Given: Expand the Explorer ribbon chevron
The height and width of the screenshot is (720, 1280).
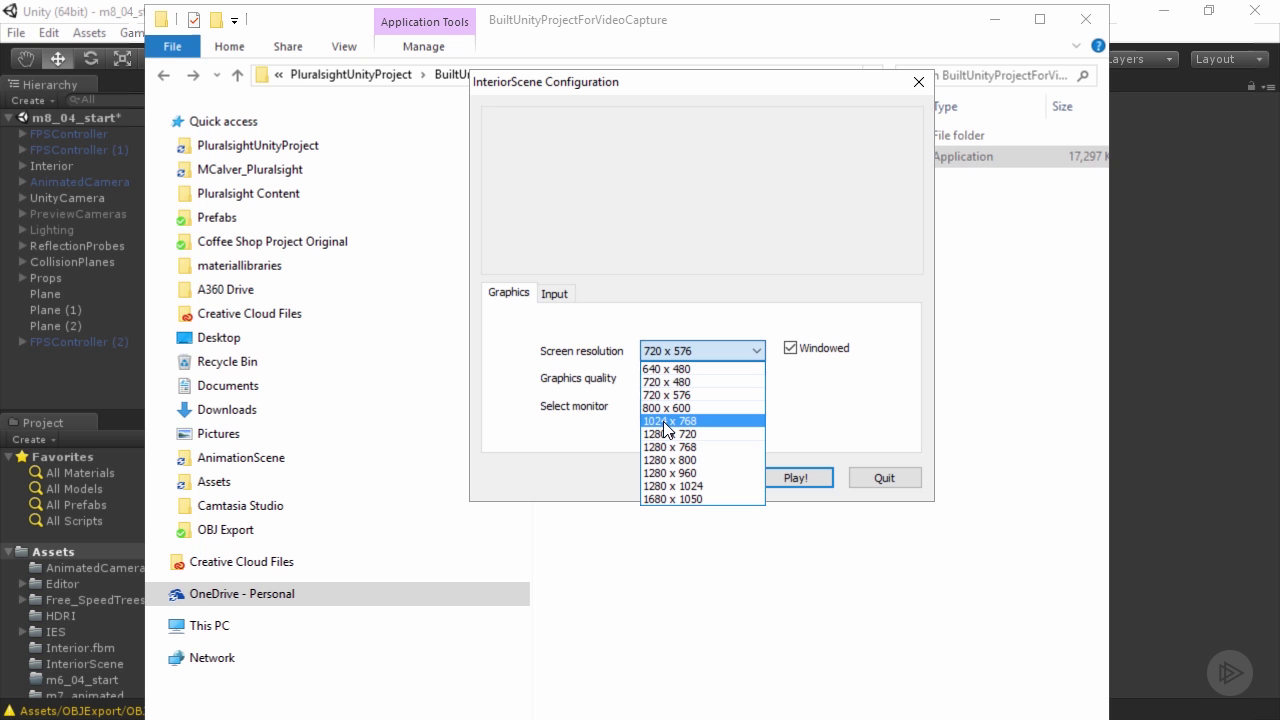Looking at the screenshot, I should [x=1076, y=46].
